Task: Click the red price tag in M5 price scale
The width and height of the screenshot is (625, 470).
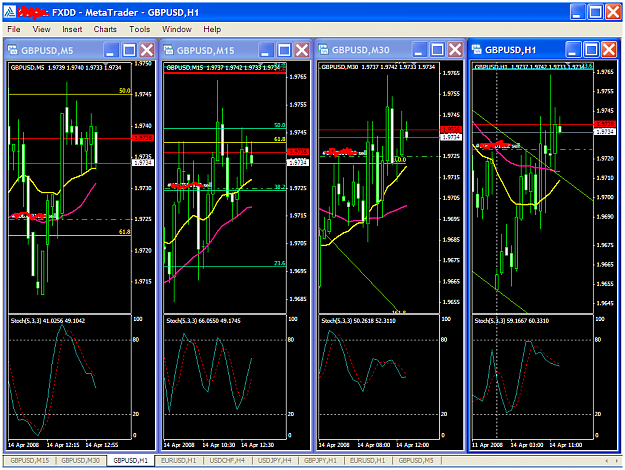Action: [142, 138]
